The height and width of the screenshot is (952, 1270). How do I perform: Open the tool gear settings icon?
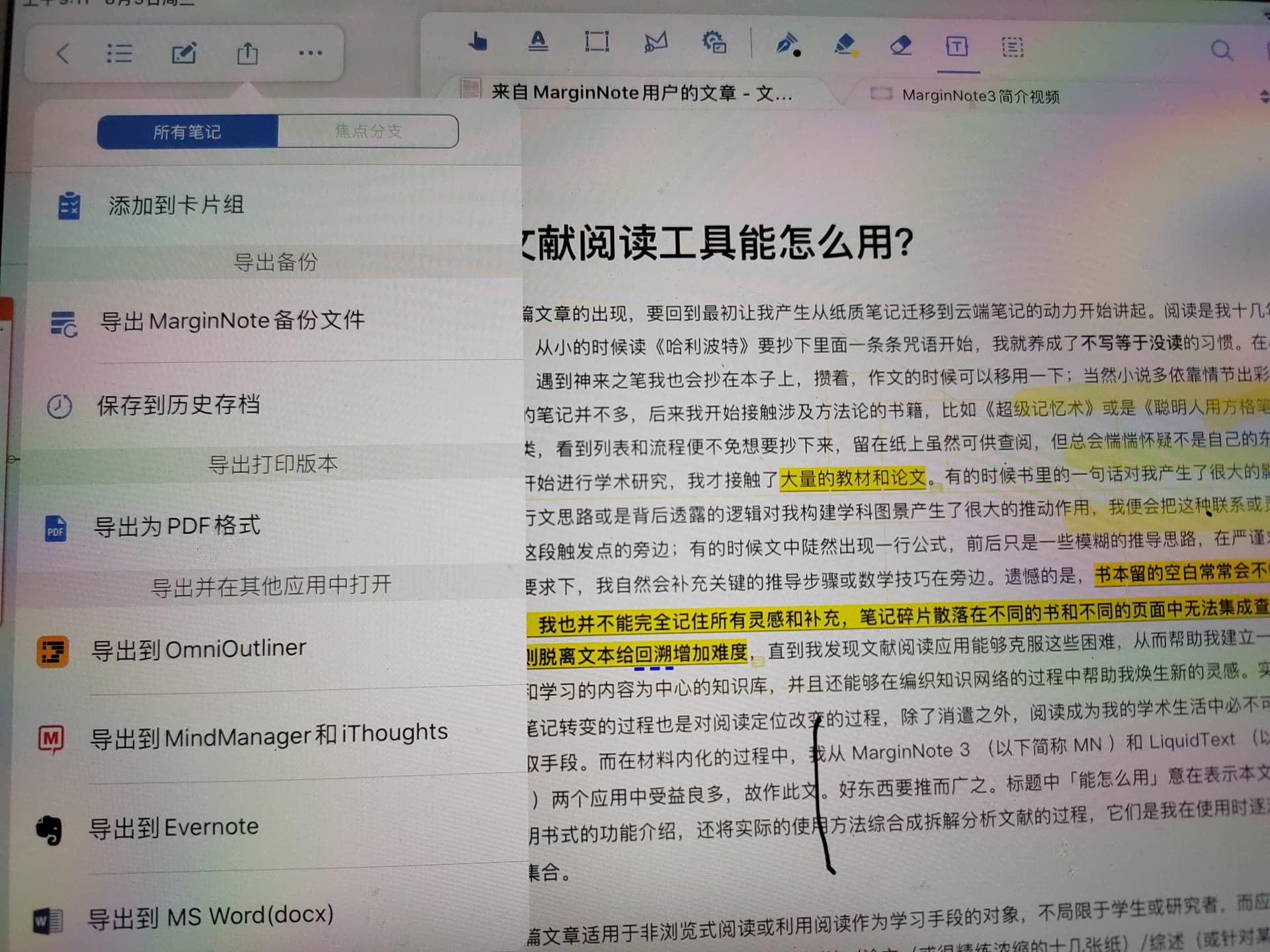714,43
